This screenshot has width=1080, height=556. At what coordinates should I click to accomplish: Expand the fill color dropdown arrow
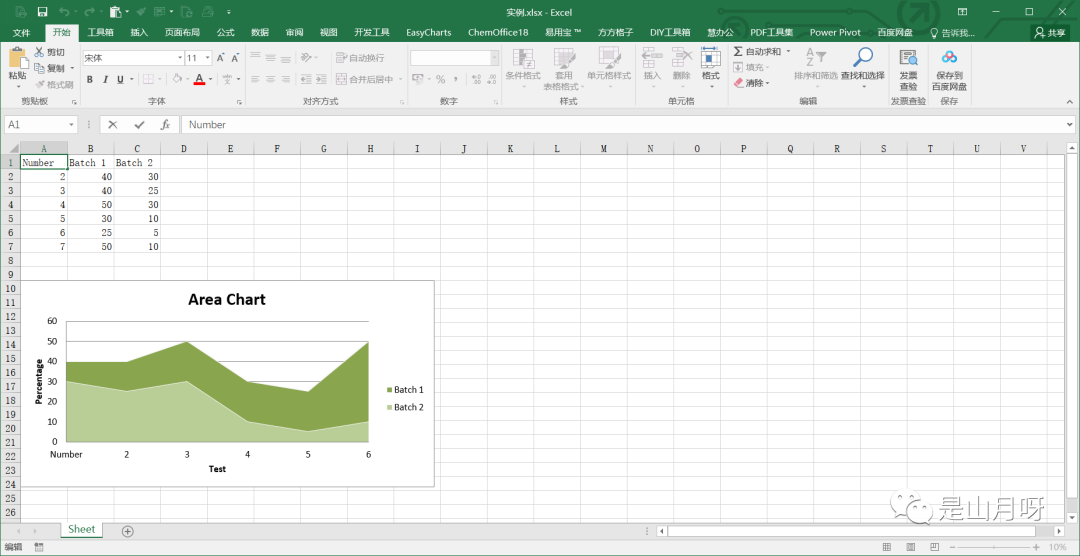pyautogui.click(x=187, y=79)
